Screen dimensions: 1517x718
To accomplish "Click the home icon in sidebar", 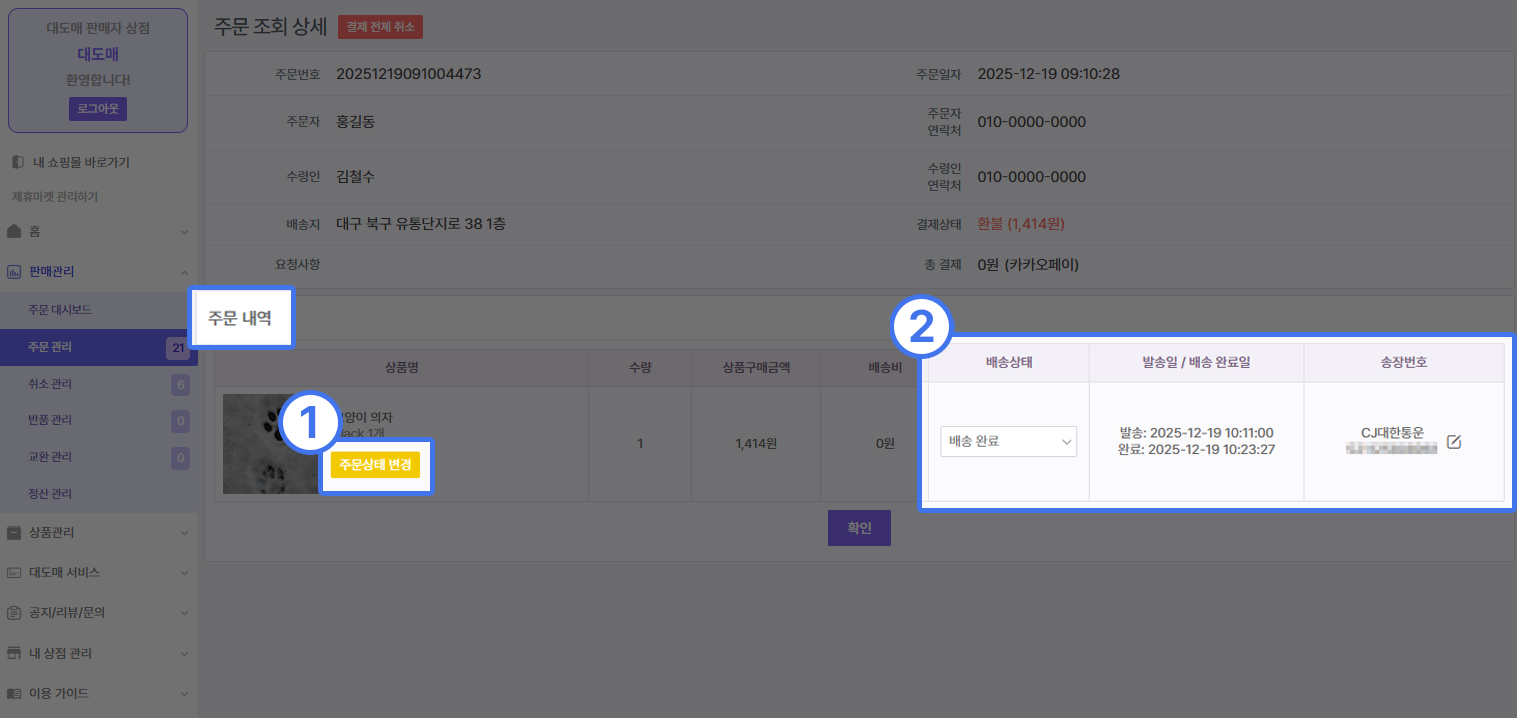I will pos(14,231).
